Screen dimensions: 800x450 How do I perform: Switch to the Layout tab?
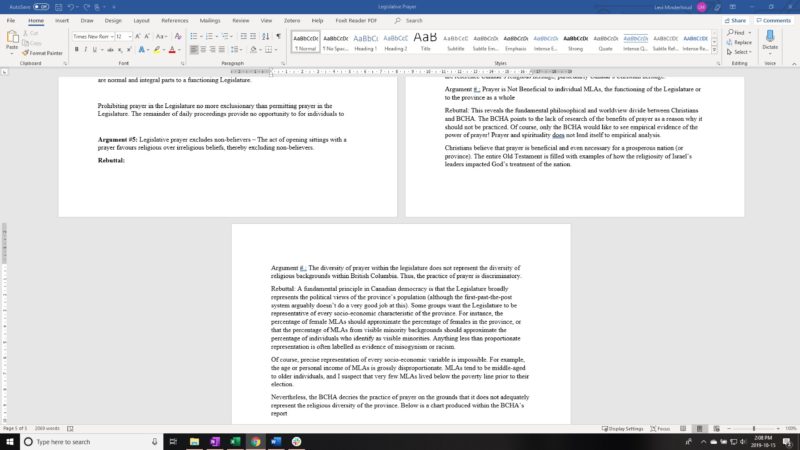pyautogui.click(x=142, y=20)
